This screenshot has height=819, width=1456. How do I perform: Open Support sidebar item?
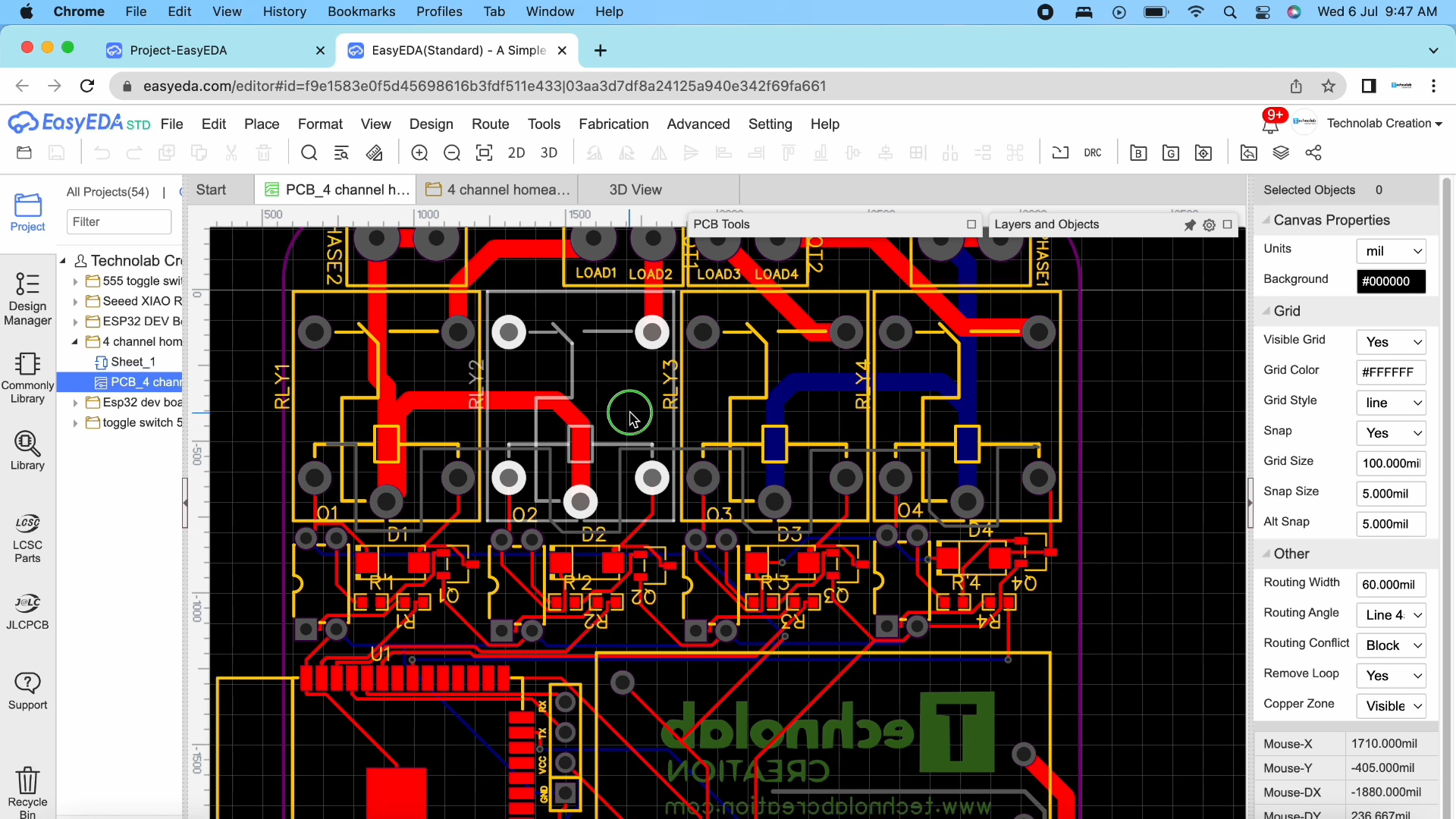click(28, 692)
